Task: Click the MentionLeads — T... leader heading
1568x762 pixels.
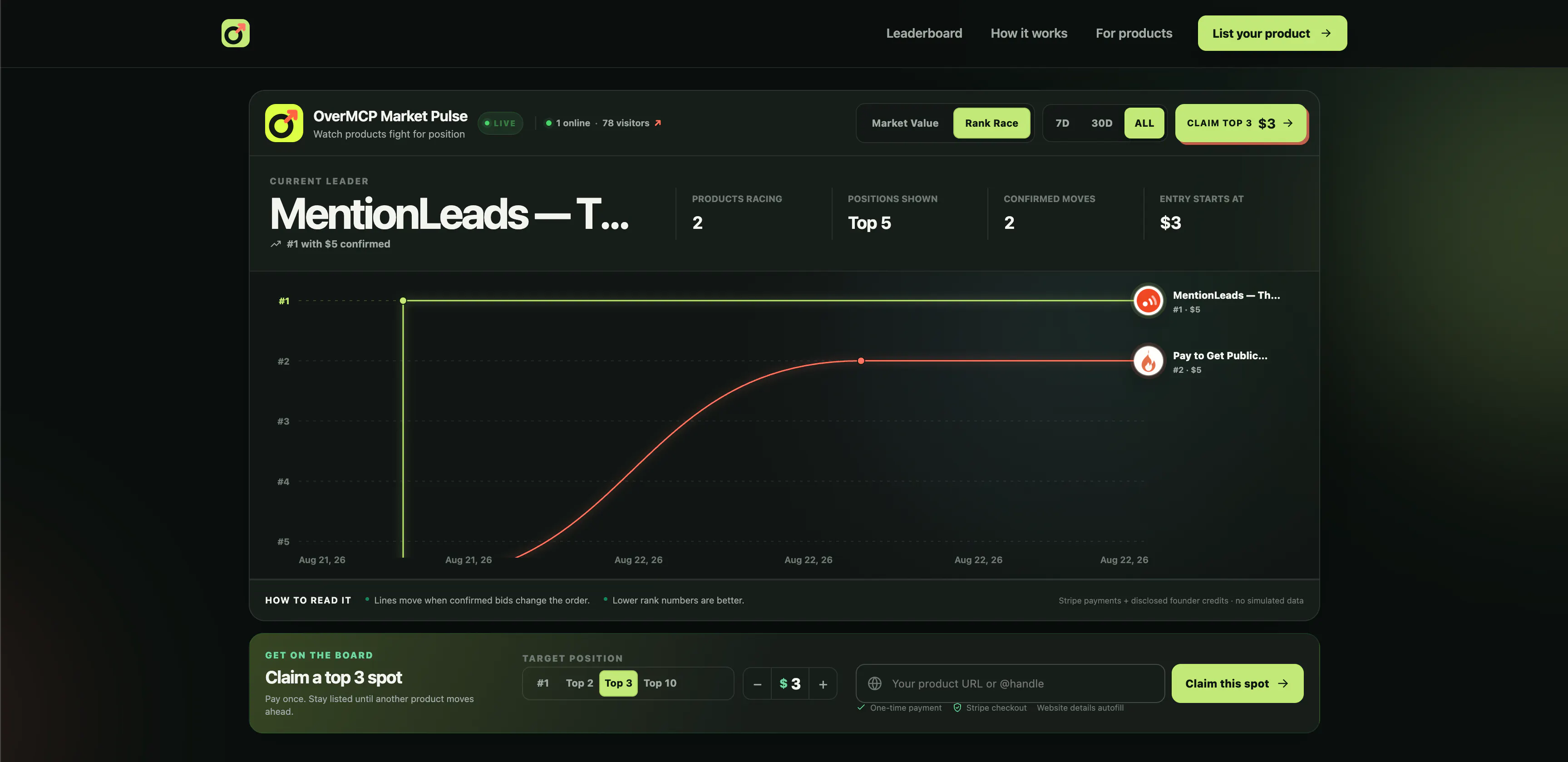Action: pos(449,214)
